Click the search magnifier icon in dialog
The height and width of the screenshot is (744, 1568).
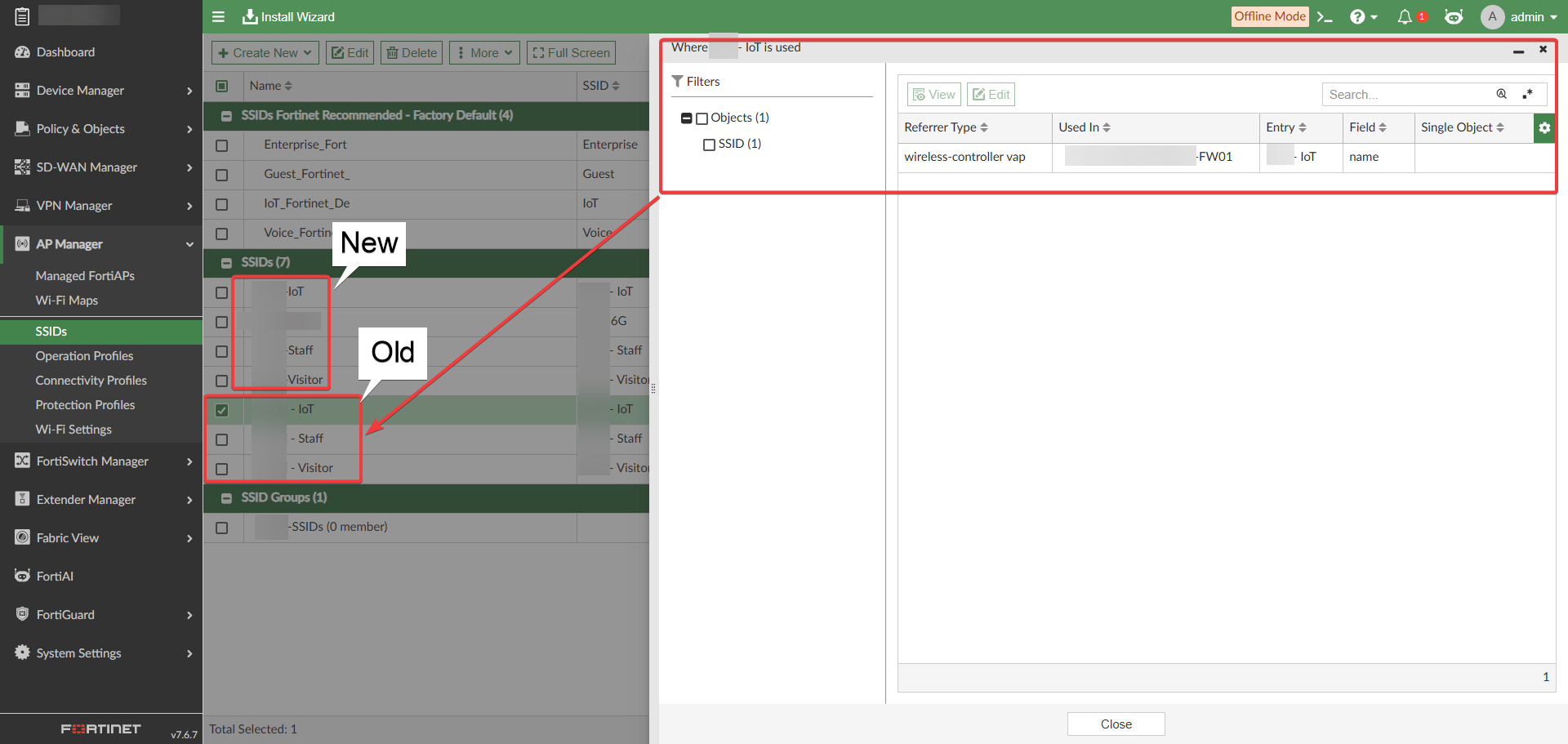1501,94
